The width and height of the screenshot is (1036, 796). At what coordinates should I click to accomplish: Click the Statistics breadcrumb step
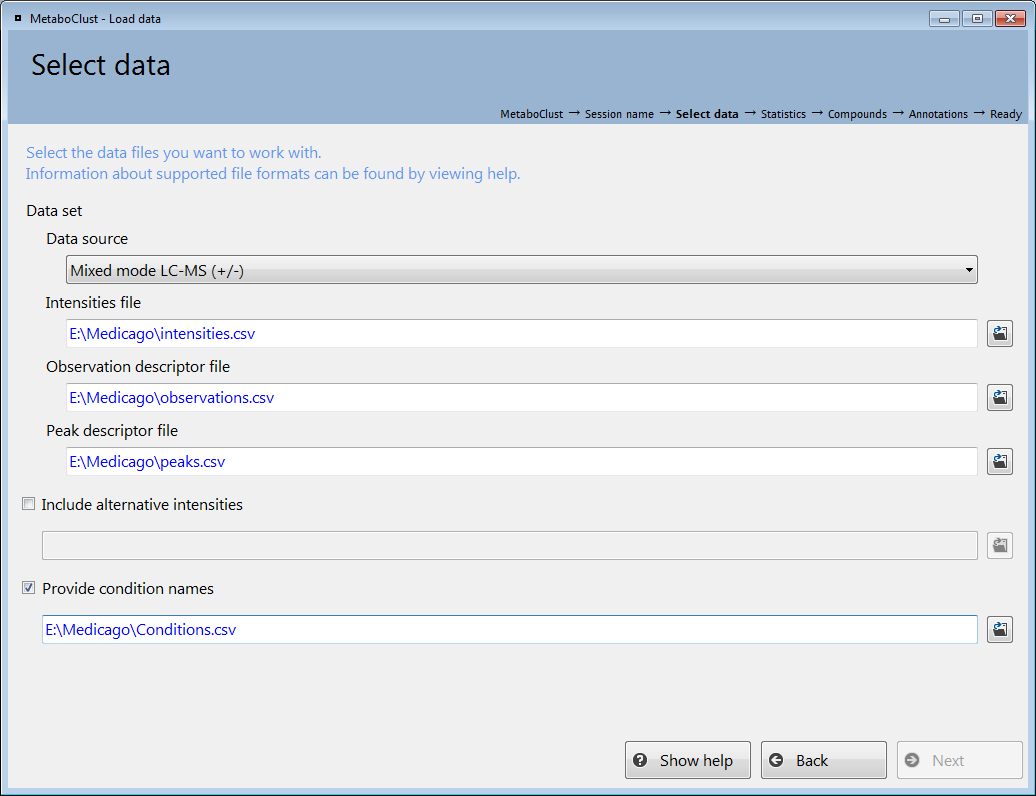point(783,114)
